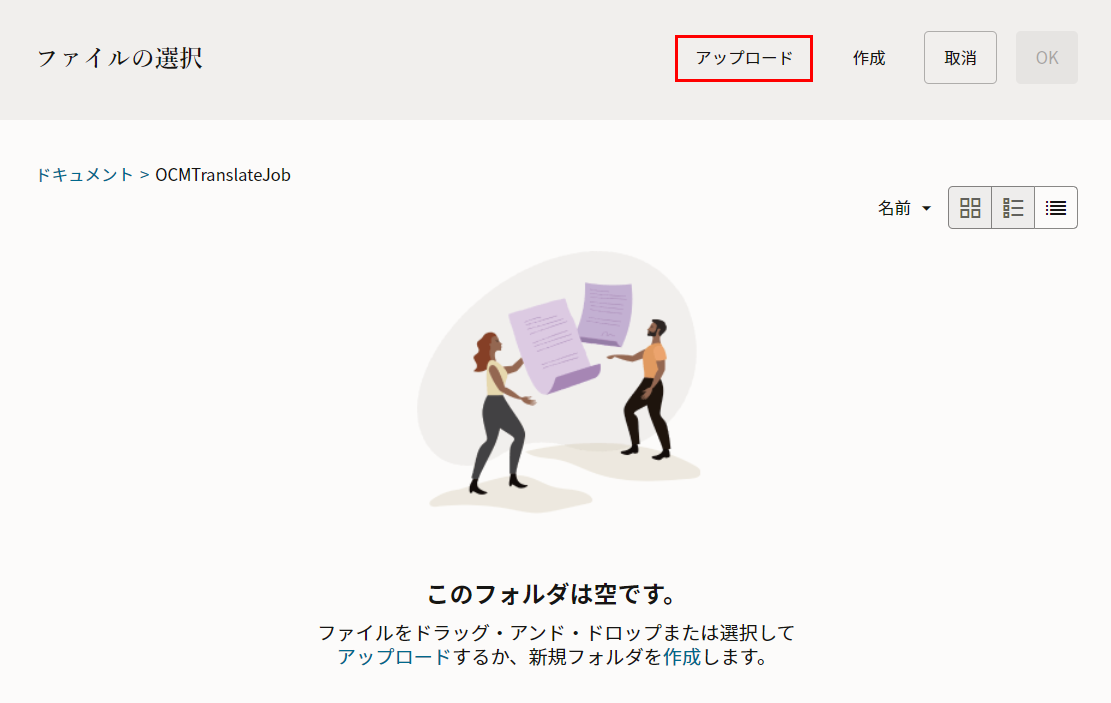Screen dimensions: 1111x703
Task: Open the 名前 sort dropdown
Action: (x=904, y=208)
